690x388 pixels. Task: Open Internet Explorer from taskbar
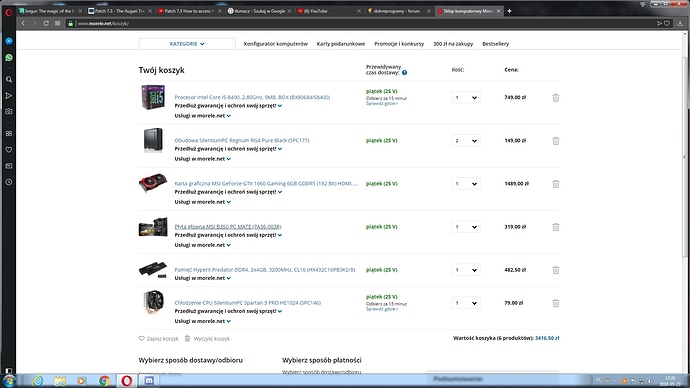pos(38,381)
